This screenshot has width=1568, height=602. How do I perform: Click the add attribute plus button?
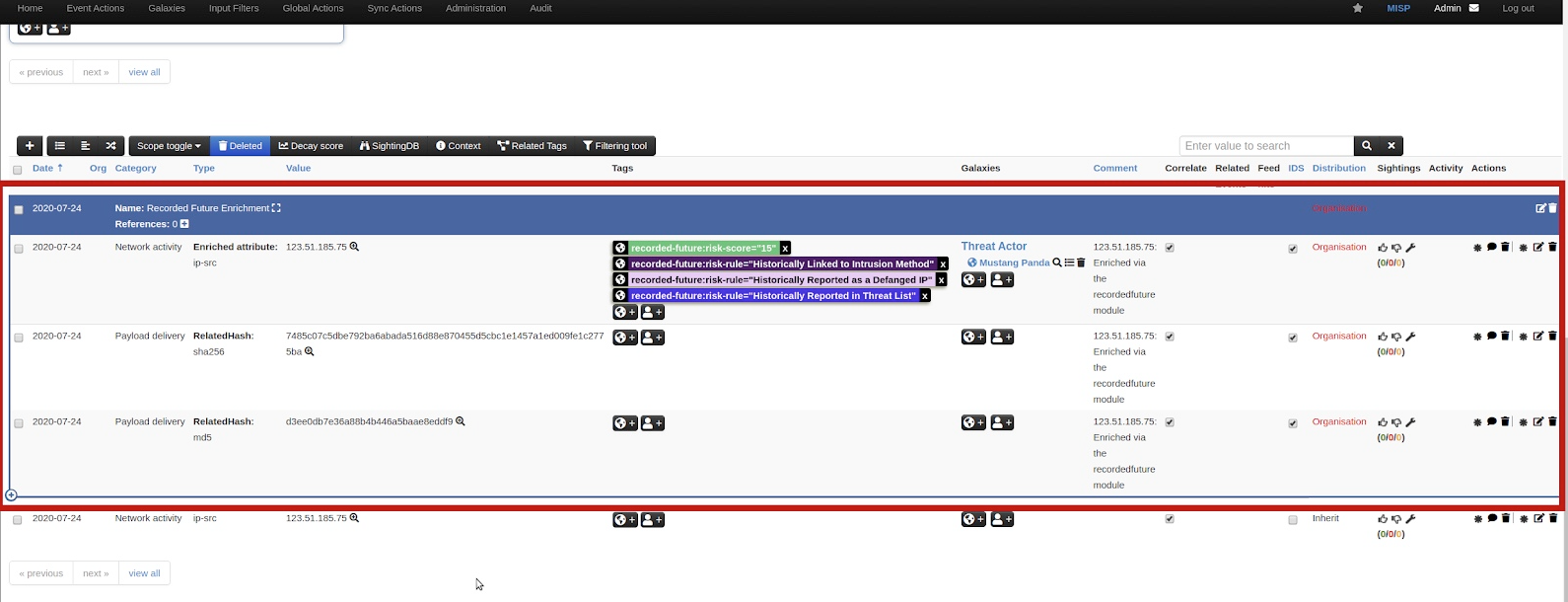coord(30,146)
